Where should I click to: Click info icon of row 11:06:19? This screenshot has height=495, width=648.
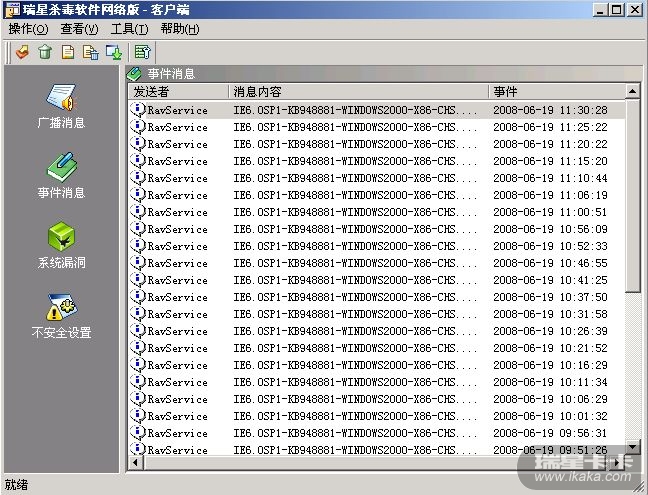point(138,195)
